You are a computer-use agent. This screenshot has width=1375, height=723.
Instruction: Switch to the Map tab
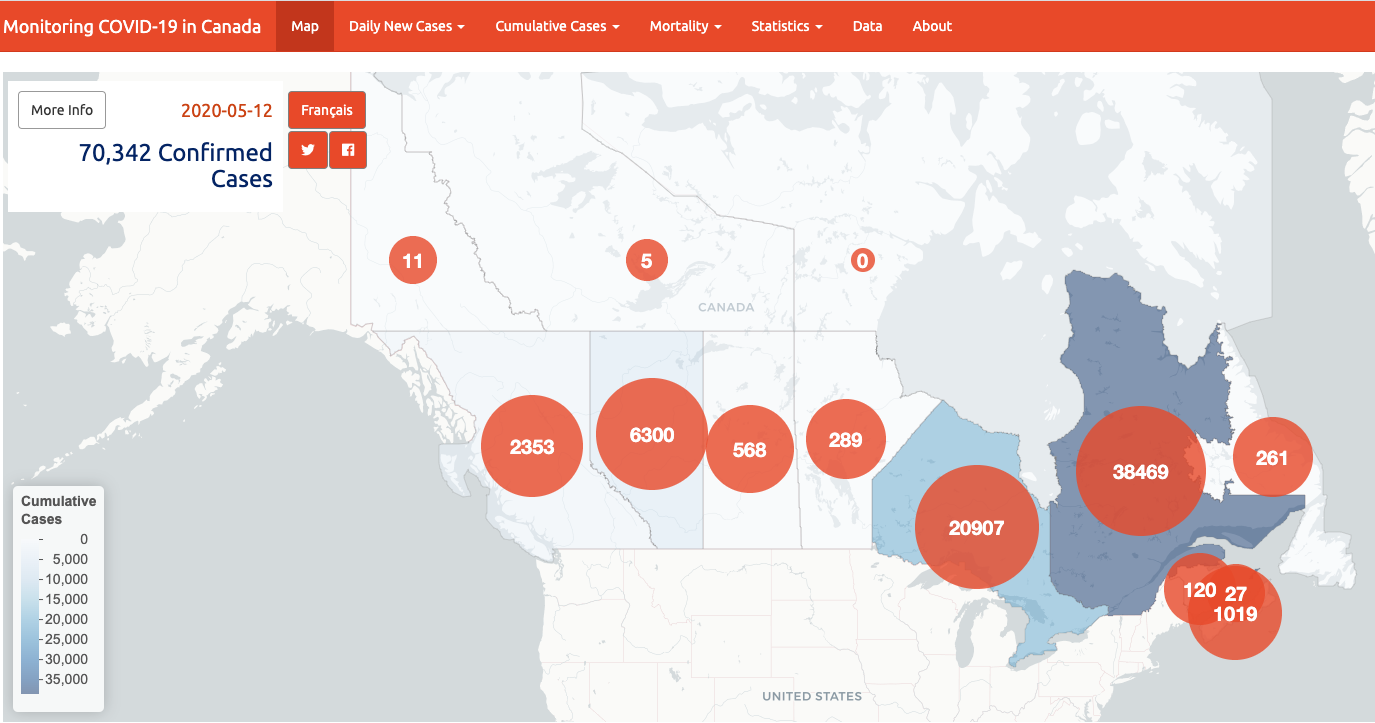(305, 26)
